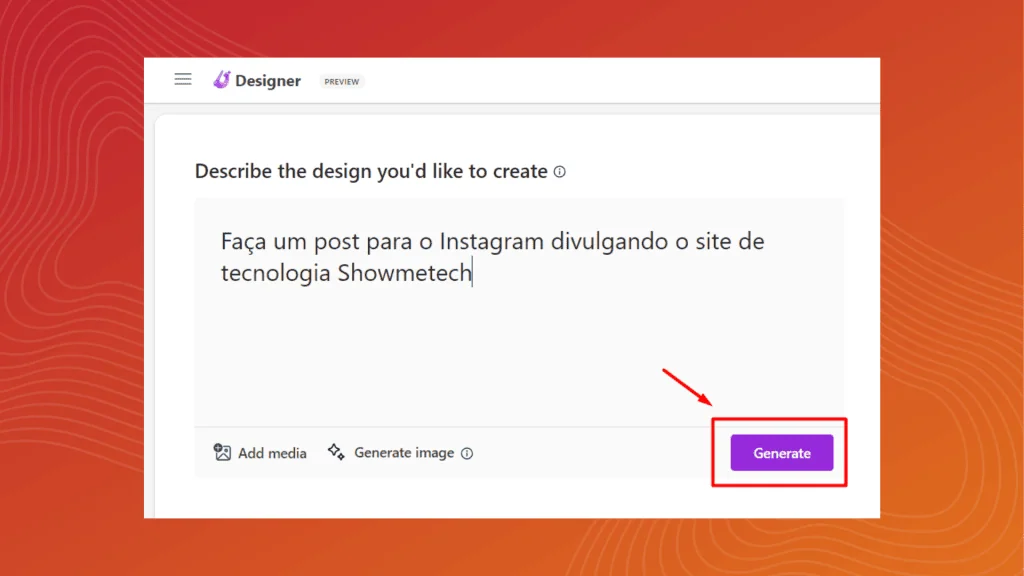Select the typed Instagram prompt text
Image resolution: width=1024 pixels, height=576 pixels.
click(450, 255)
